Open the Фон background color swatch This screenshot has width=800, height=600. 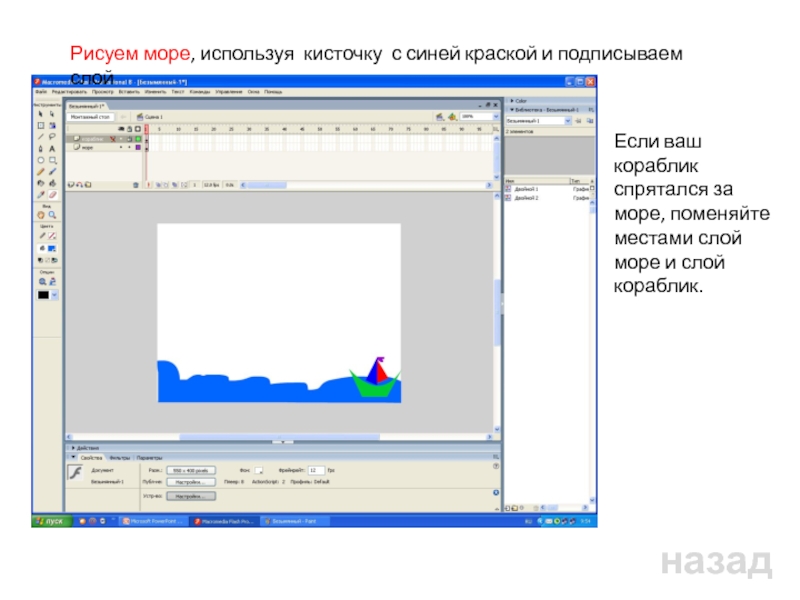[x=259, y=470]
